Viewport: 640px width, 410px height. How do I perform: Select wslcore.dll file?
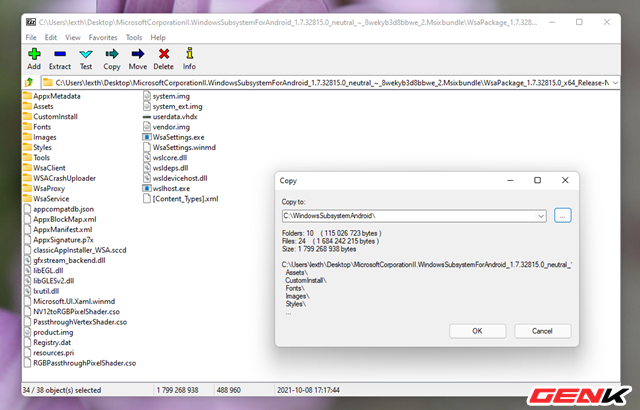[x=165, y=157]
